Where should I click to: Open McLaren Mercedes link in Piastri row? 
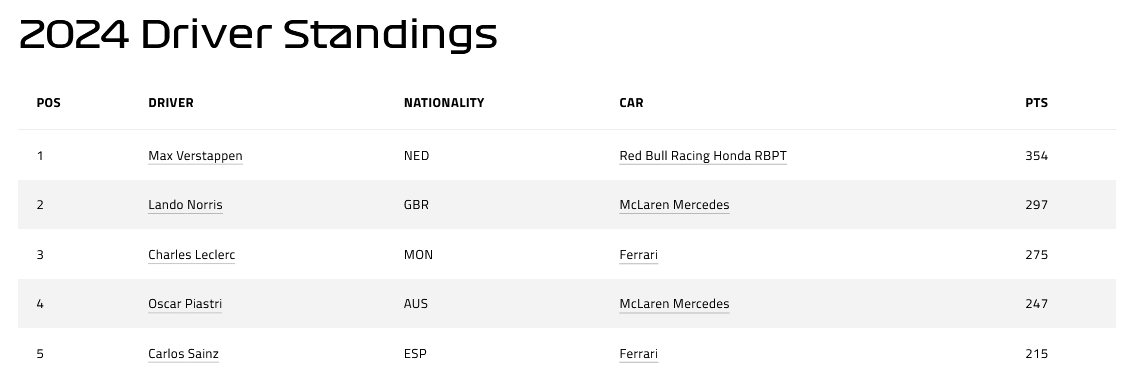[x=674, y=304]
